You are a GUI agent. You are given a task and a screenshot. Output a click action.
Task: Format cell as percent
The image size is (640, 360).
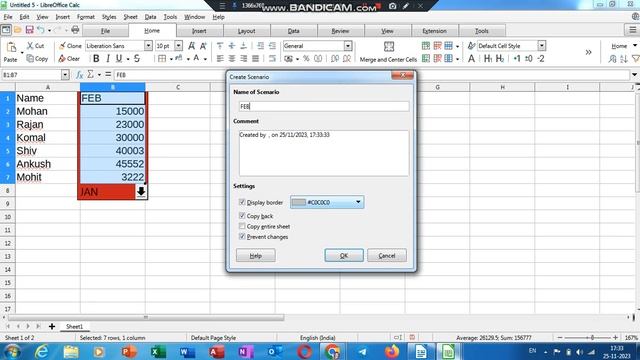(306, 59)
